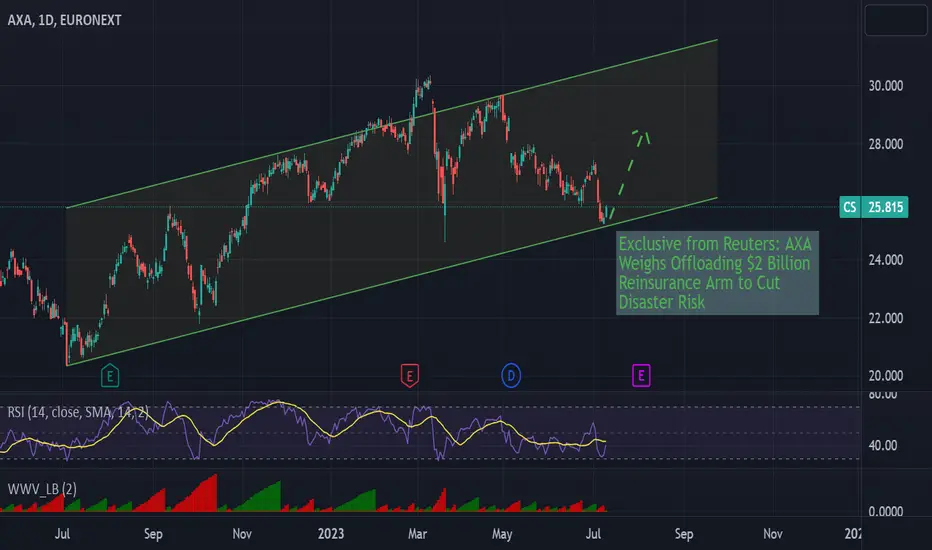The height and width of the screenshot is (550, 932).
Task: Click the red earnings E marker near March
Action: pos(410,376)
